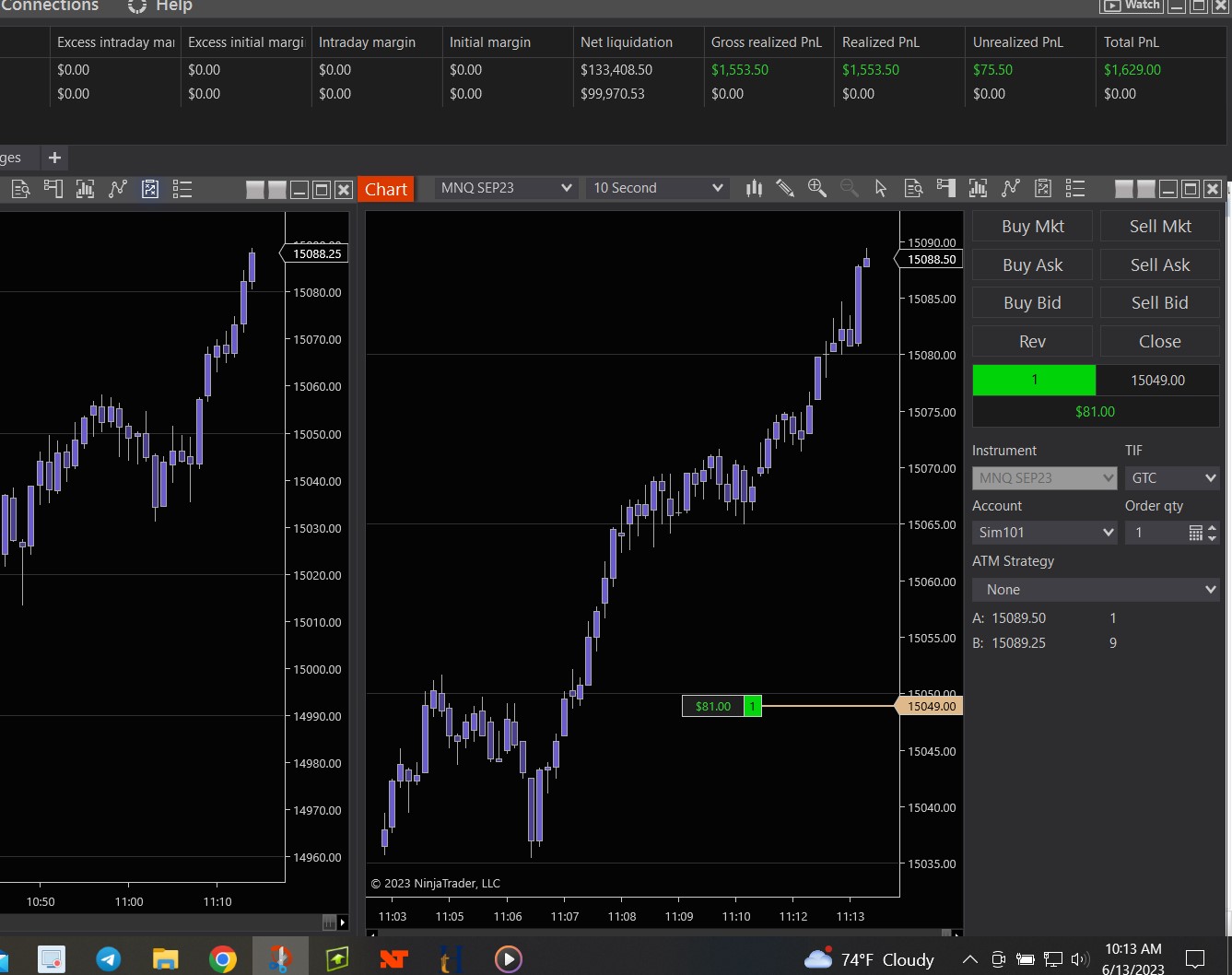This screenshot has width=1232, height=975.
Task: Open the Help menu
Action: (161, 6)
